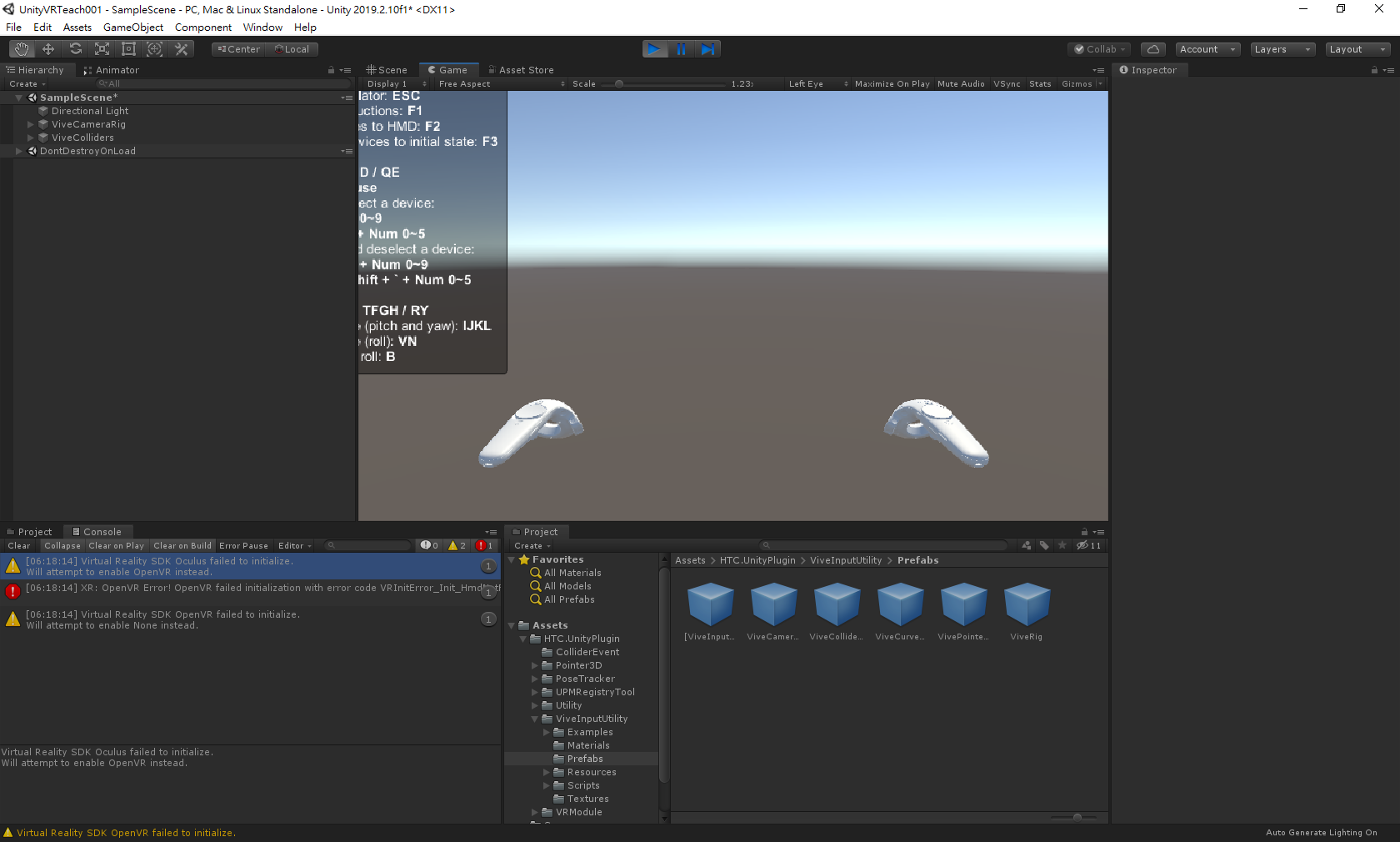Select the Move tool

(48, 49)
